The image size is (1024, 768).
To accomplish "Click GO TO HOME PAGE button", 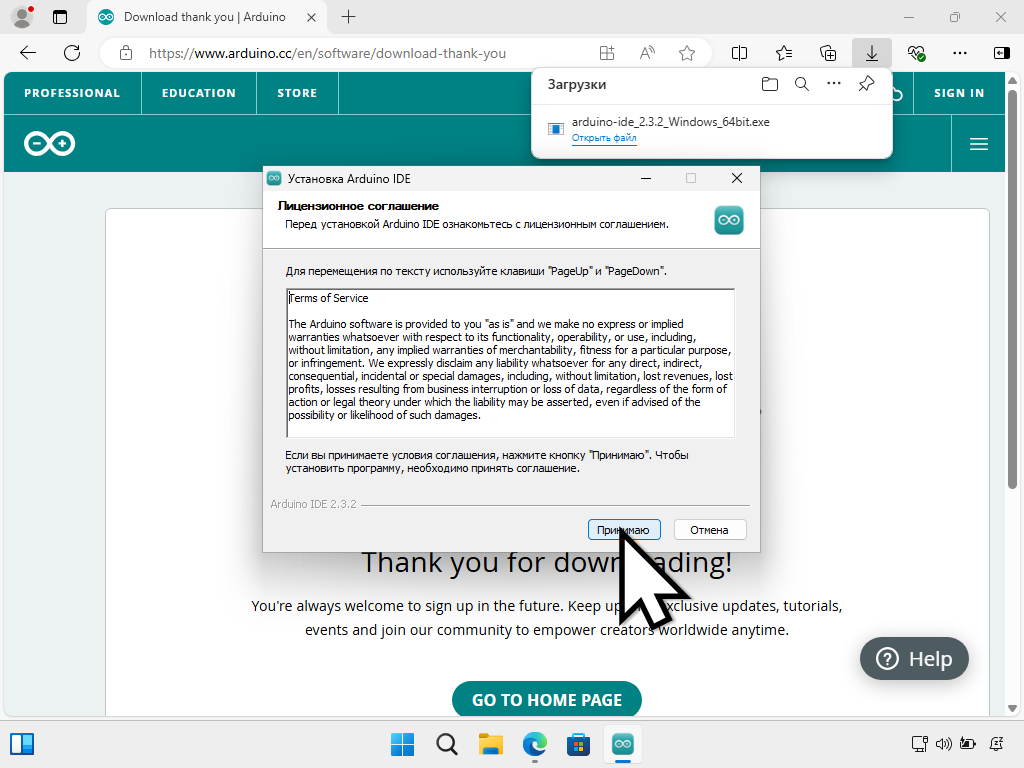I will click(x=547, y=699).
